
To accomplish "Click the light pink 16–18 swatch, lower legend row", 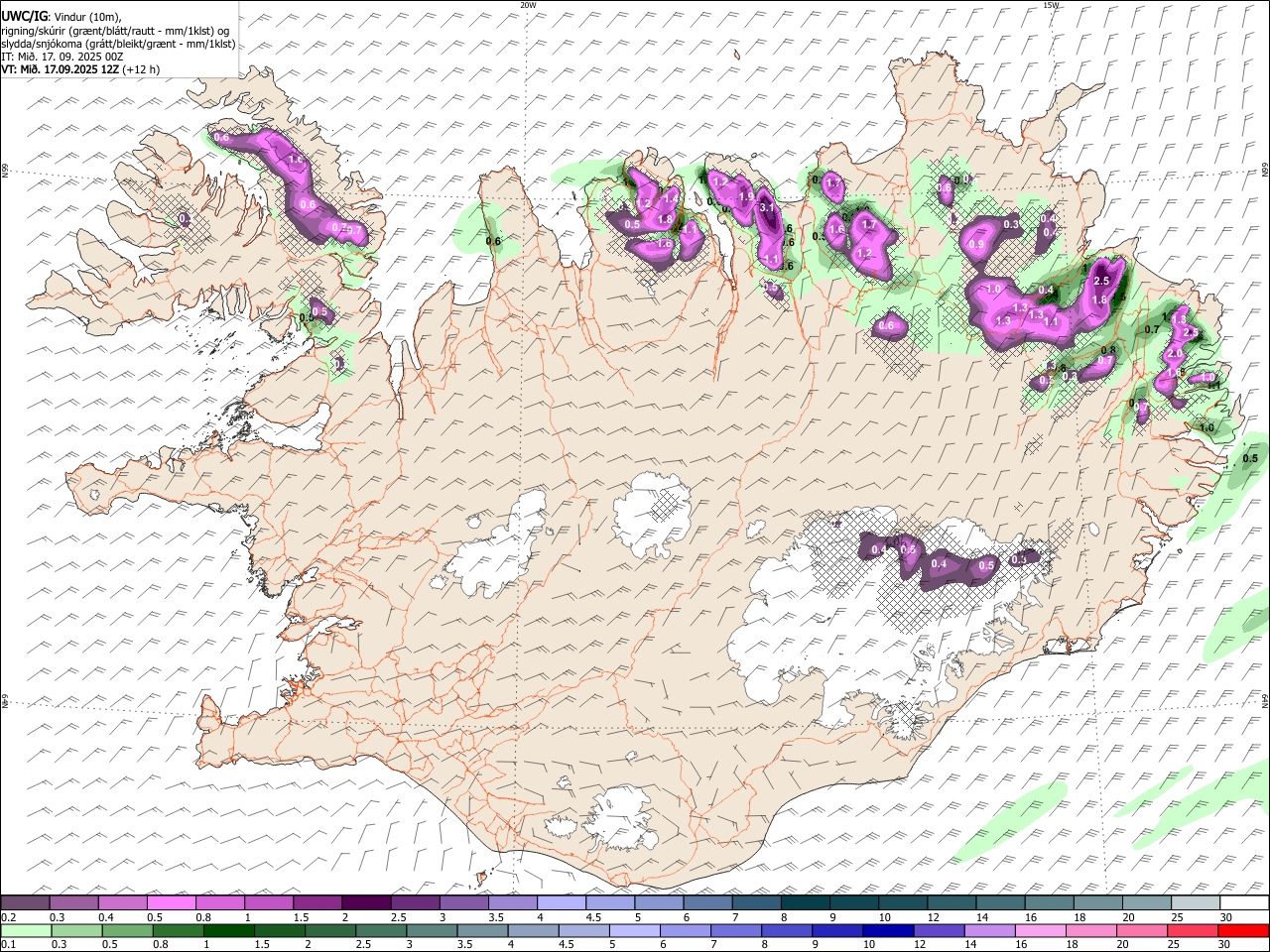I will [x=1040, y=930].
